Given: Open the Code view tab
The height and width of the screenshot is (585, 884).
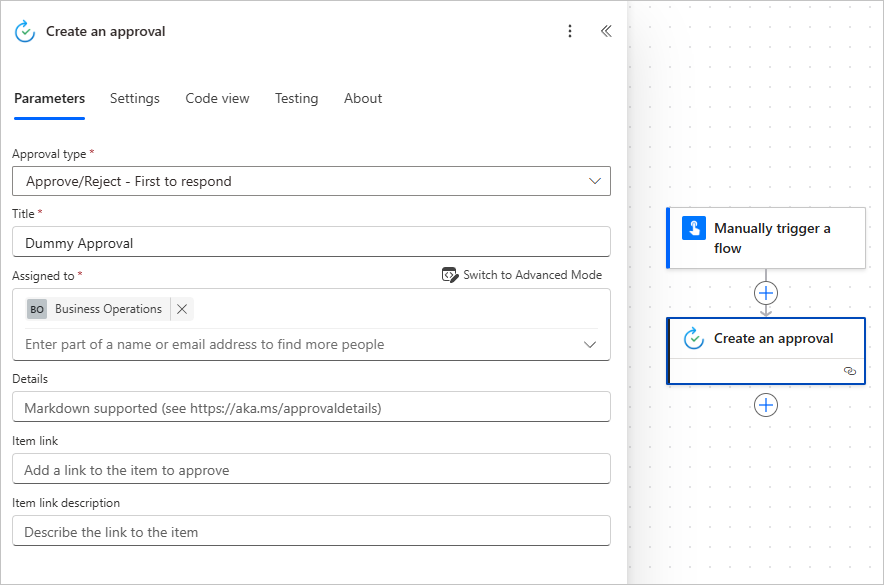Looking at the screenshot, I should coord(217,99).
